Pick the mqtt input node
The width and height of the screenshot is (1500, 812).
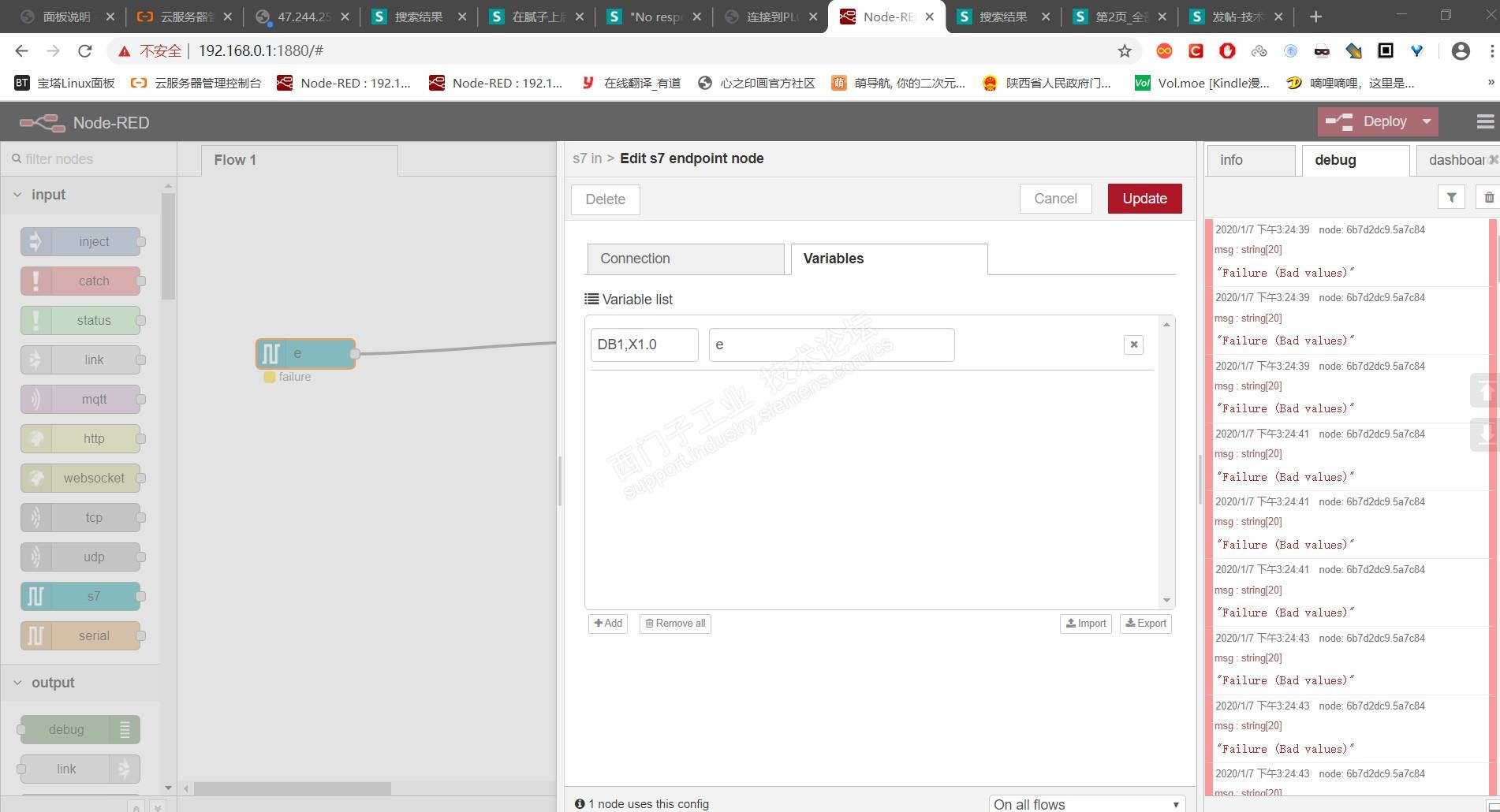[x=80, y=399]
